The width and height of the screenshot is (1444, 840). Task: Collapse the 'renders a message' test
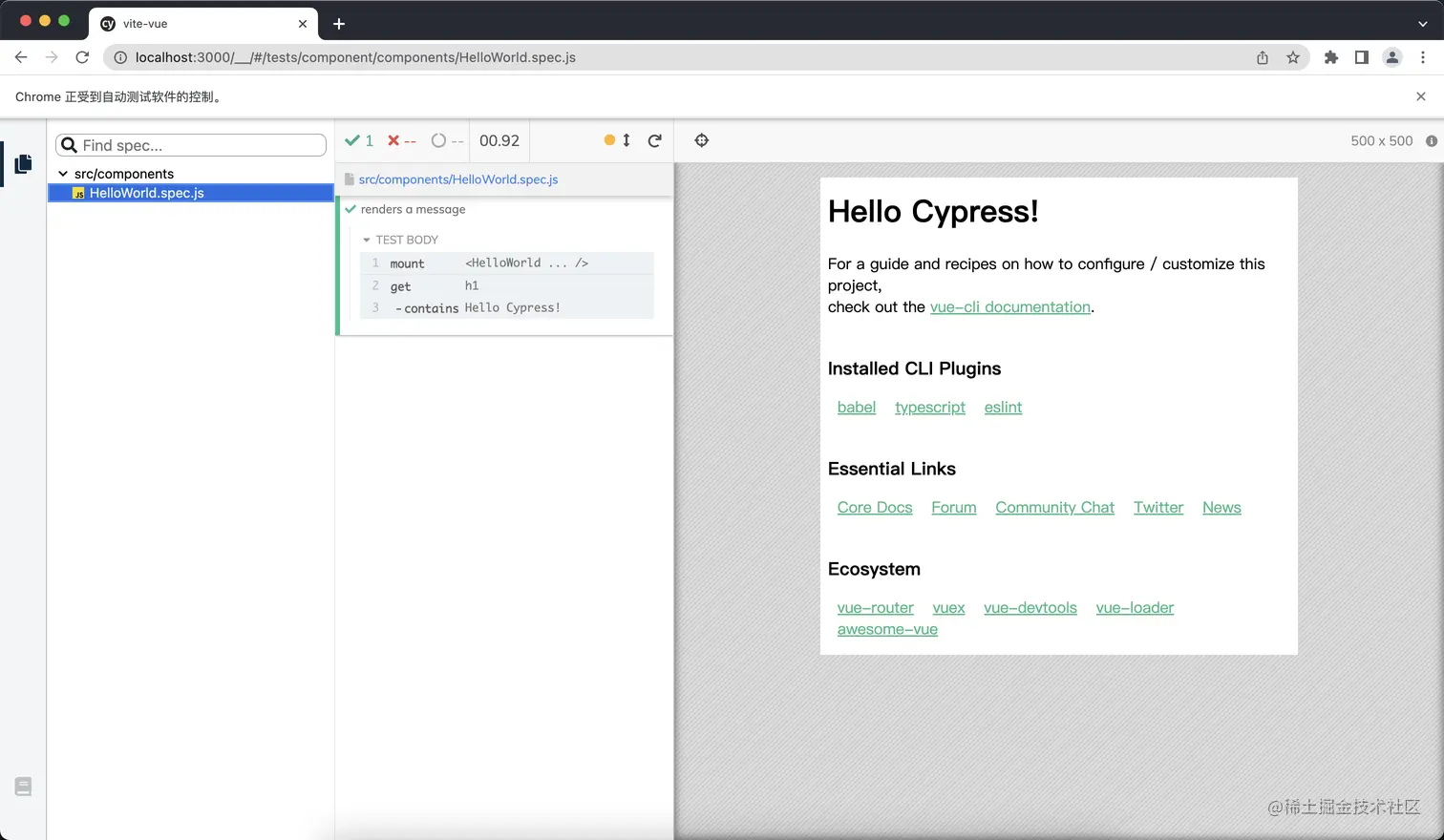coord(414,209)
